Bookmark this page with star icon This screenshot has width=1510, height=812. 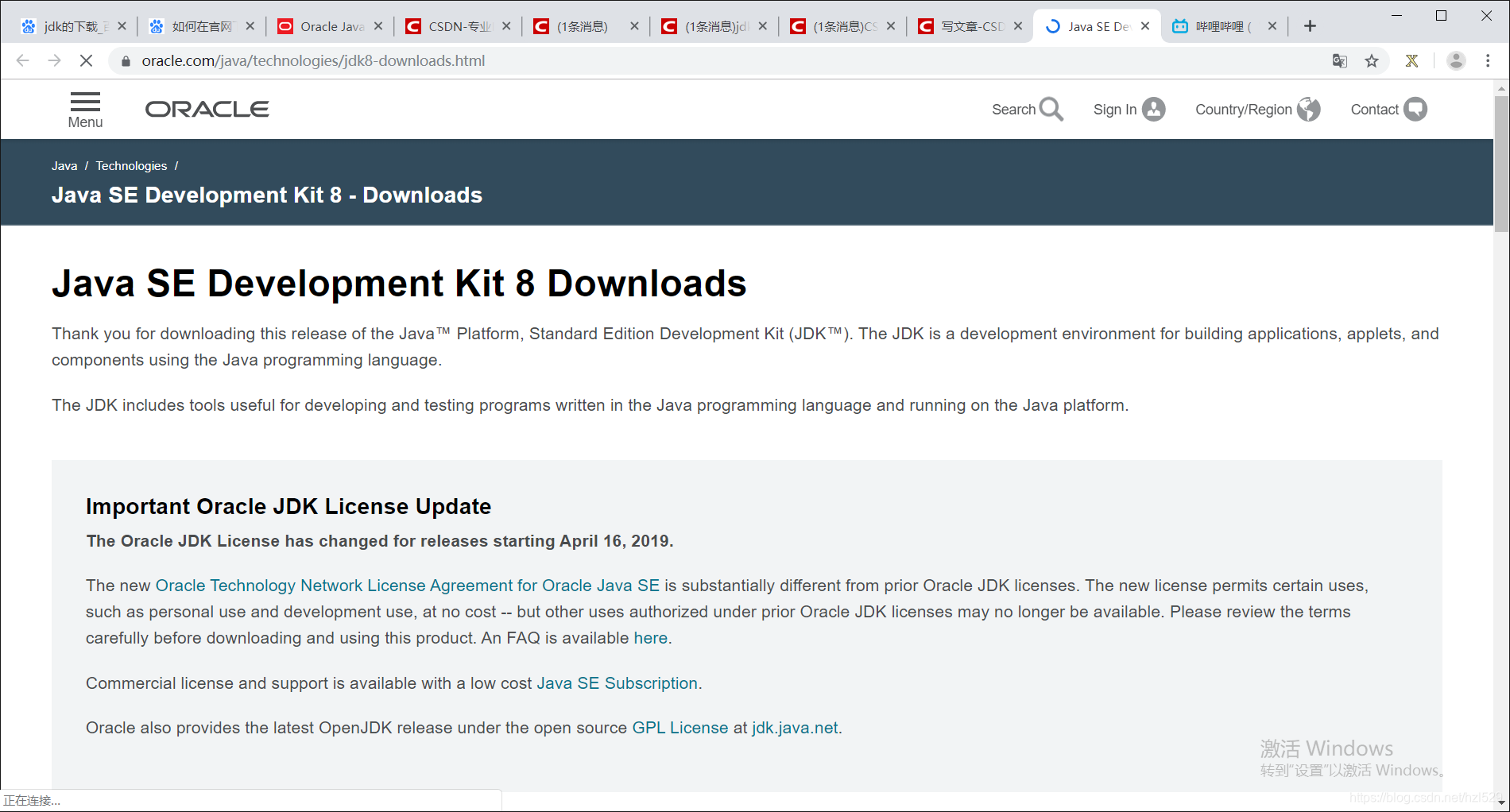(1372, 60)
